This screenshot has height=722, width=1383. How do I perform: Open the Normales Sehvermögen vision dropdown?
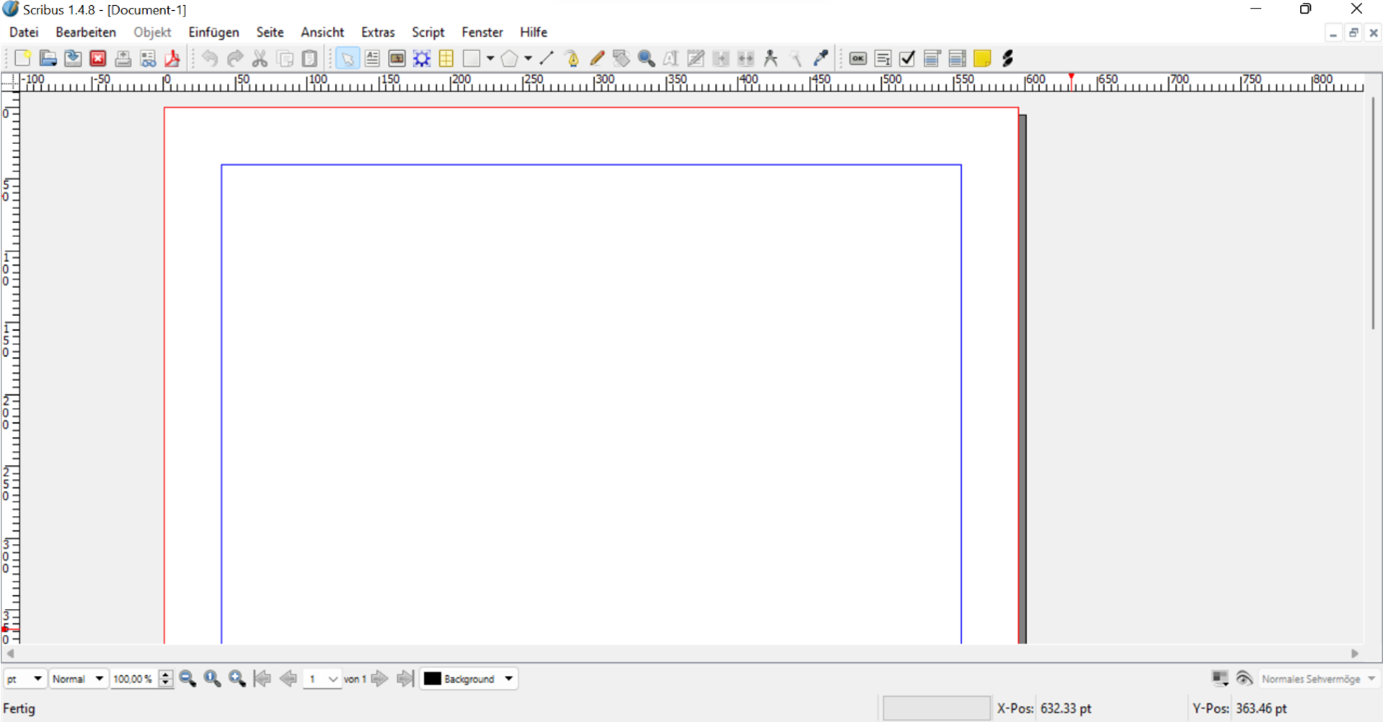click(1319, 679)
